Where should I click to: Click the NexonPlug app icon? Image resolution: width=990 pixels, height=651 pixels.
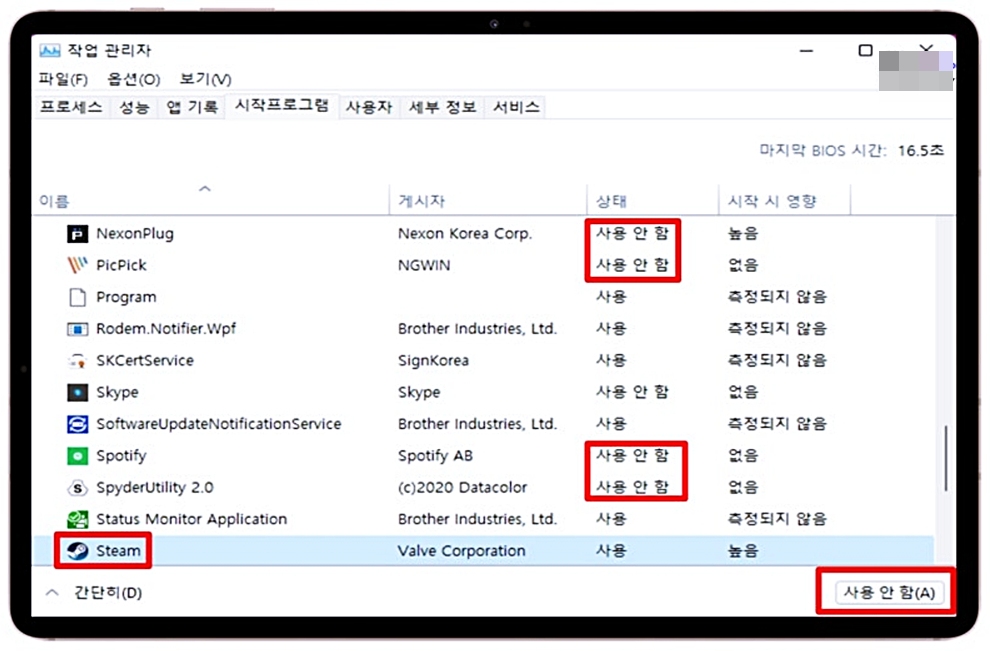(77, 234)
